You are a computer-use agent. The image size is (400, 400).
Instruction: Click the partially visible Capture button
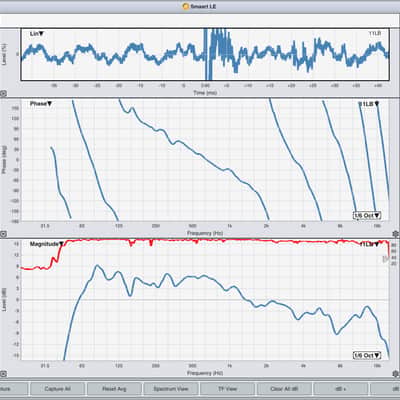pos(13,389)
